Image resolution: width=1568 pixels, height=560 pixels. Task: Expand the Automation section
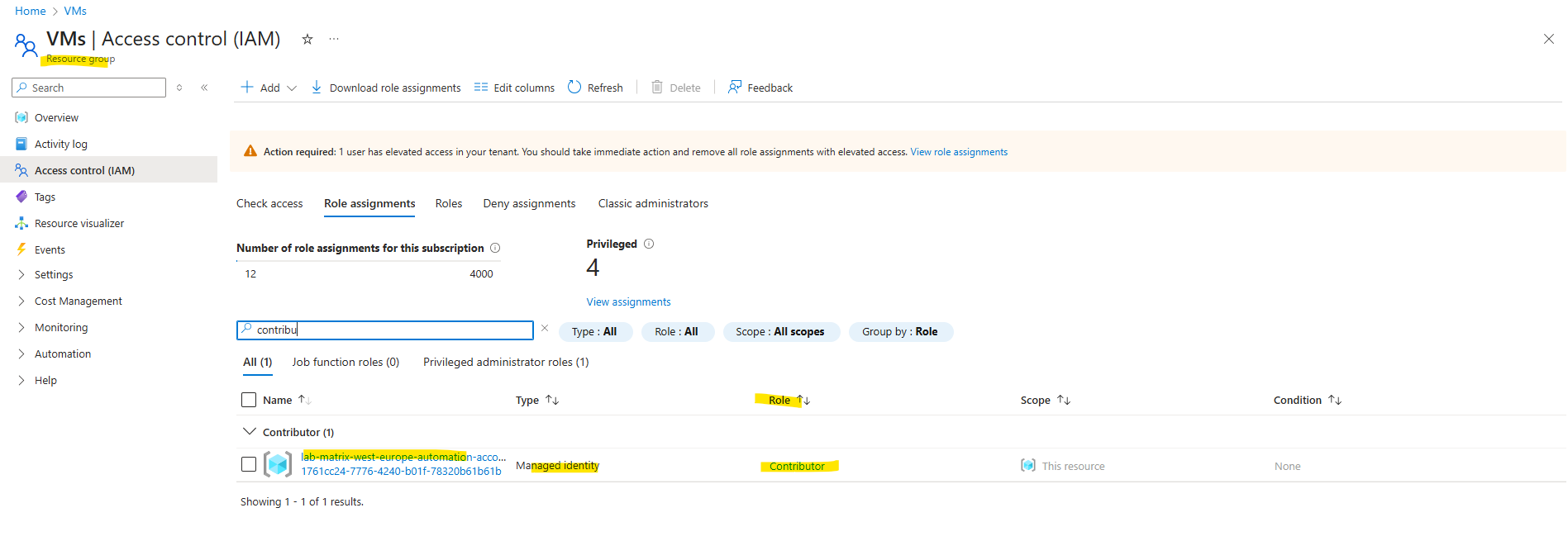[x=63, y=354]
